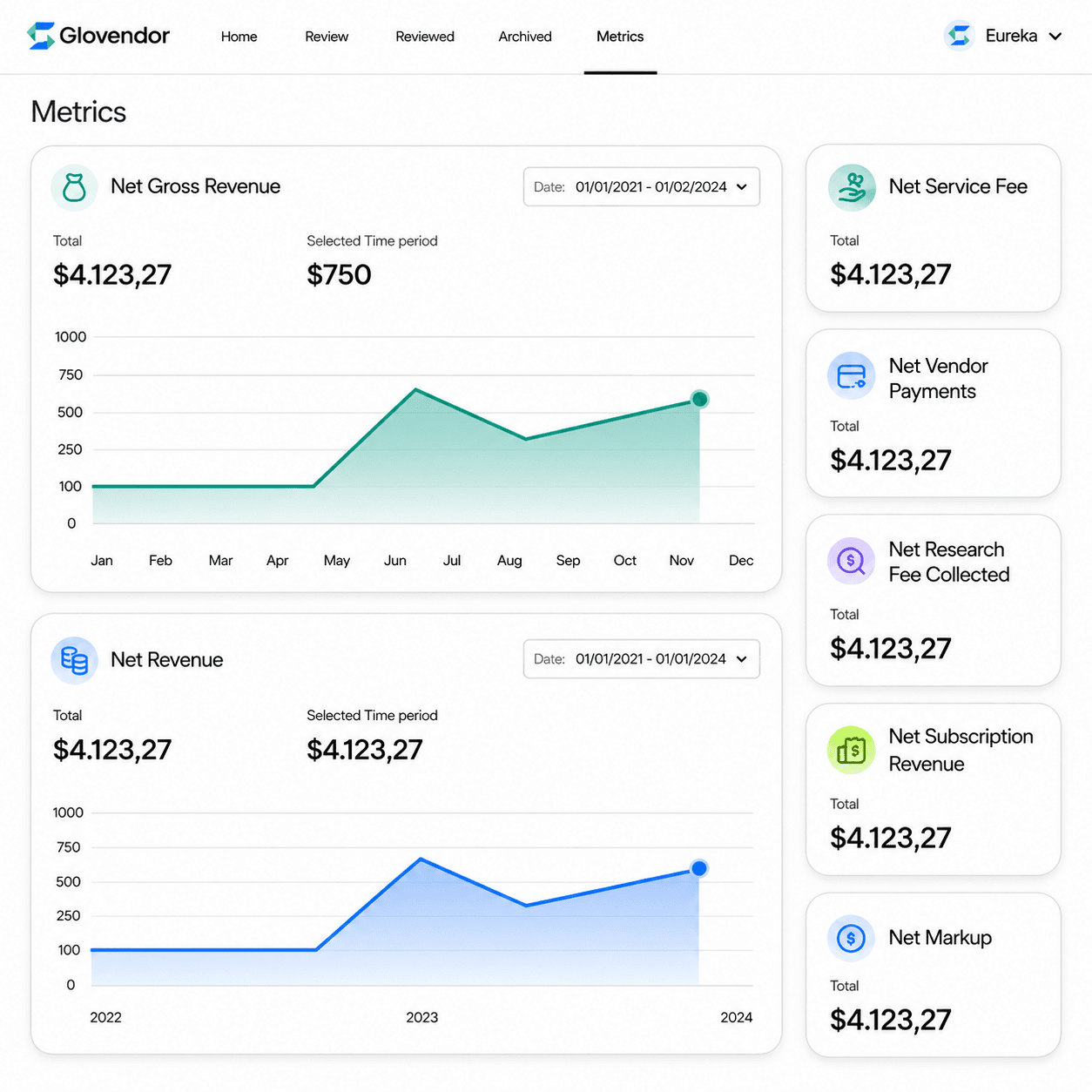The height and width of the screenshot is (1092, 1092).
Task: Click the Glovendor brand name
Action: pos(114,36)
